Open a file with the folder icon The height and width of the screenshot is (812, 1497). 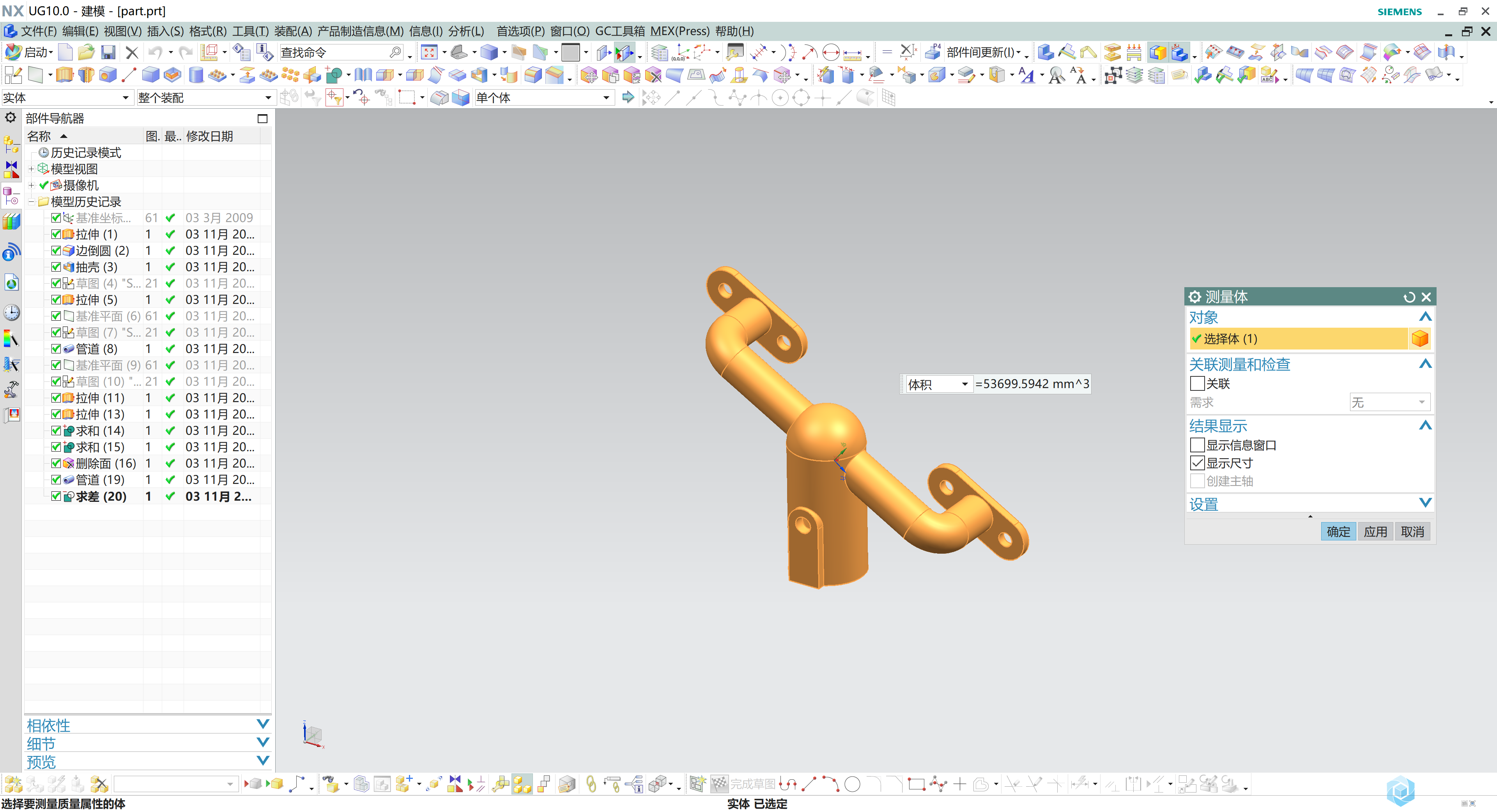[x=87, y=53]
